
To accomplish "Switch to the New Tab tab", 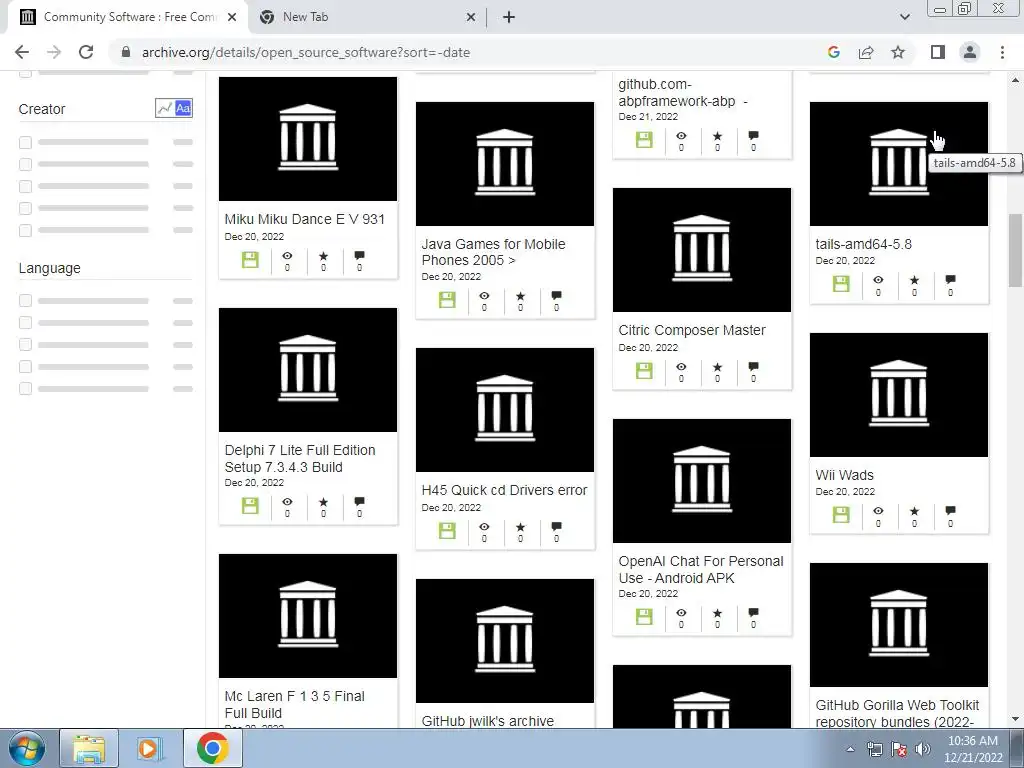I will [x=366, y=17].
